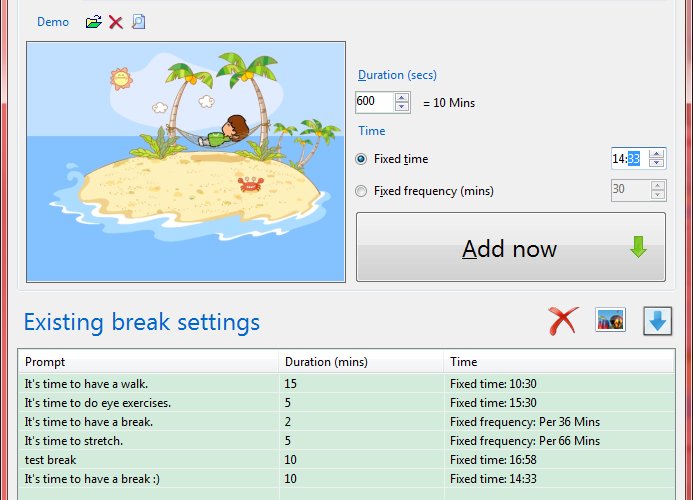Screen dimensions: 693x500
Task: Select the Fixed time radio button
Action: click(x=361, y=159)
